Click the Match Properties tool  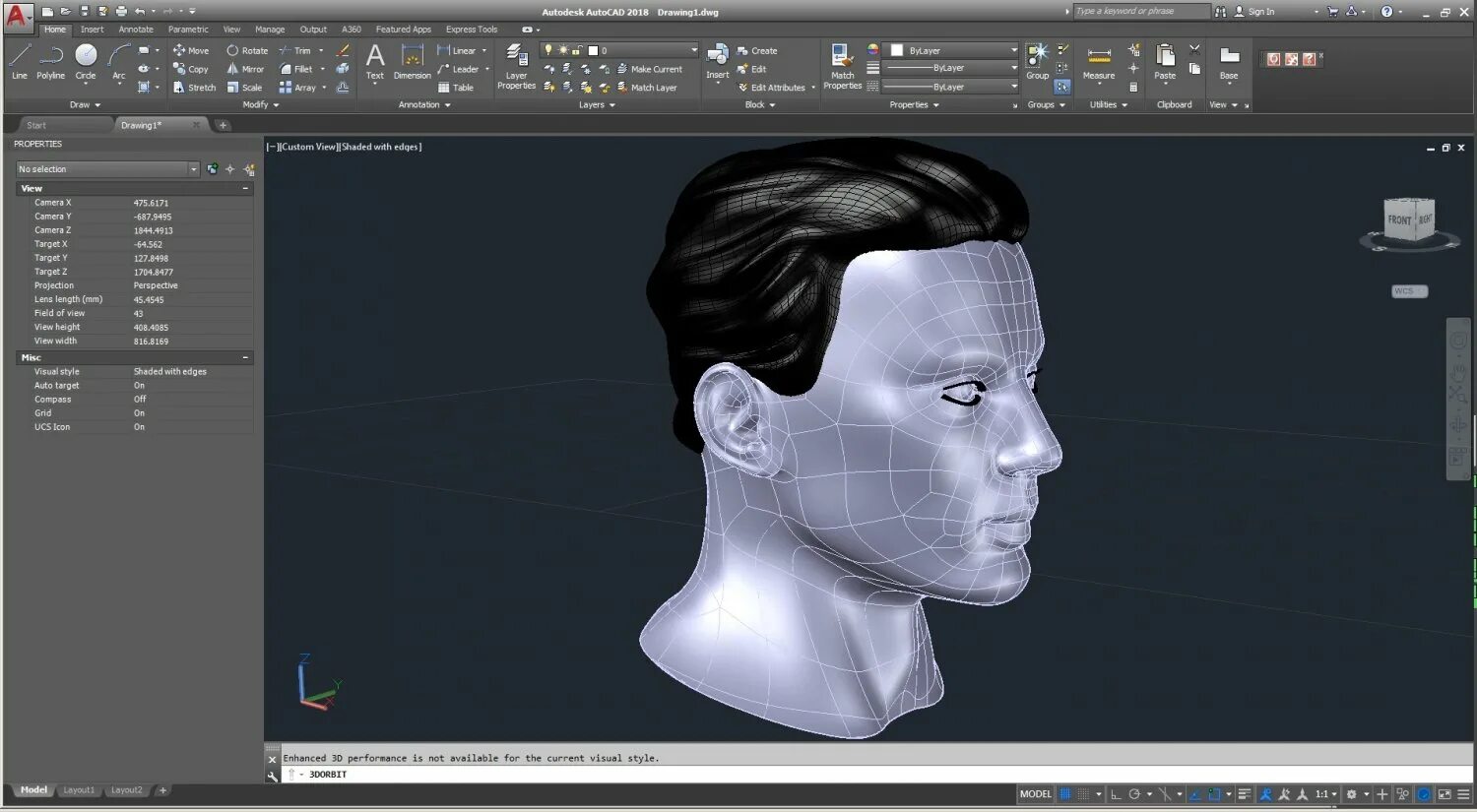842,64
